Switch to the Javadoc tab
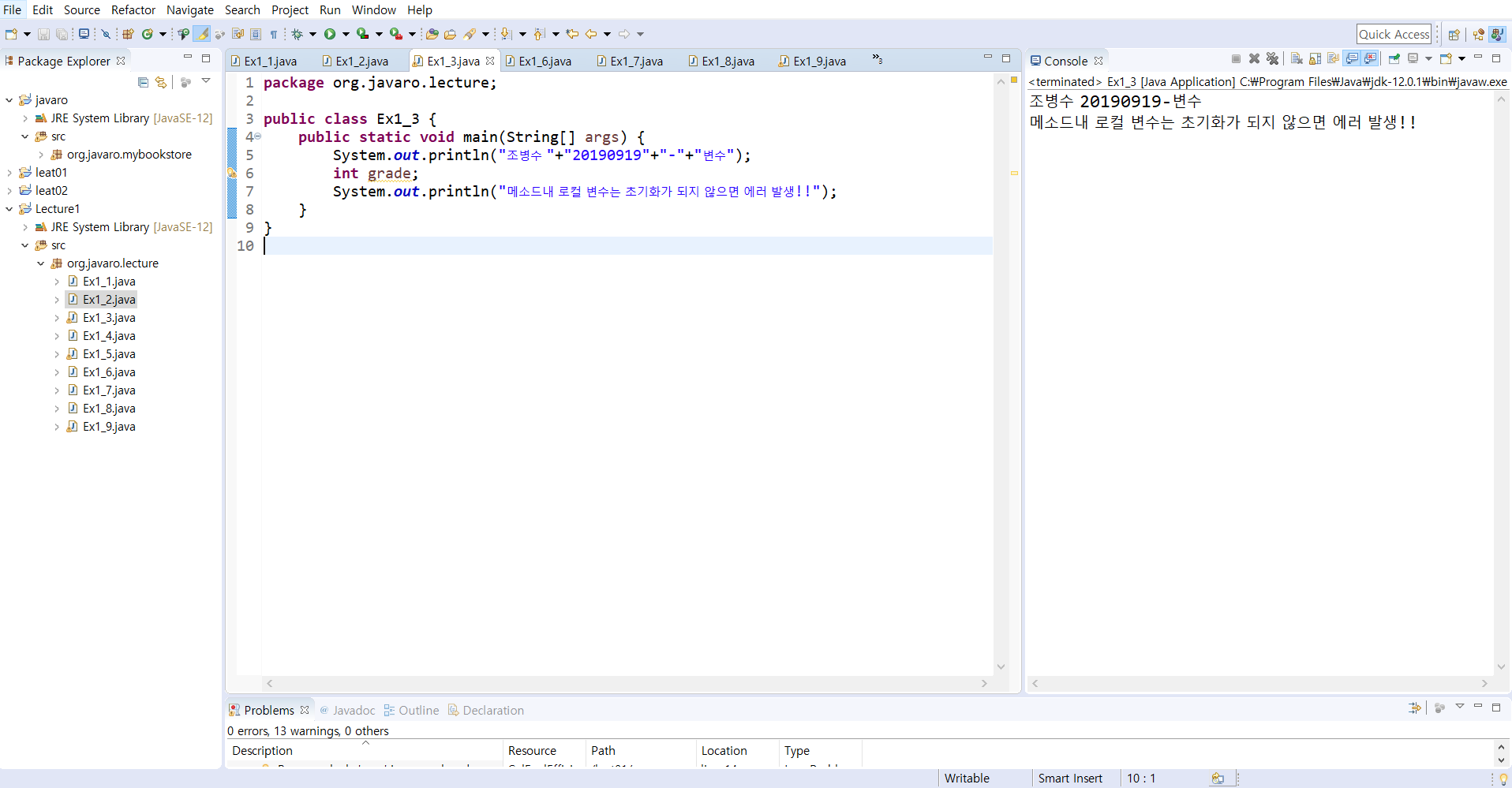Image resolution: width=1512 pixels, height=788 pixels. coord(347,711)
